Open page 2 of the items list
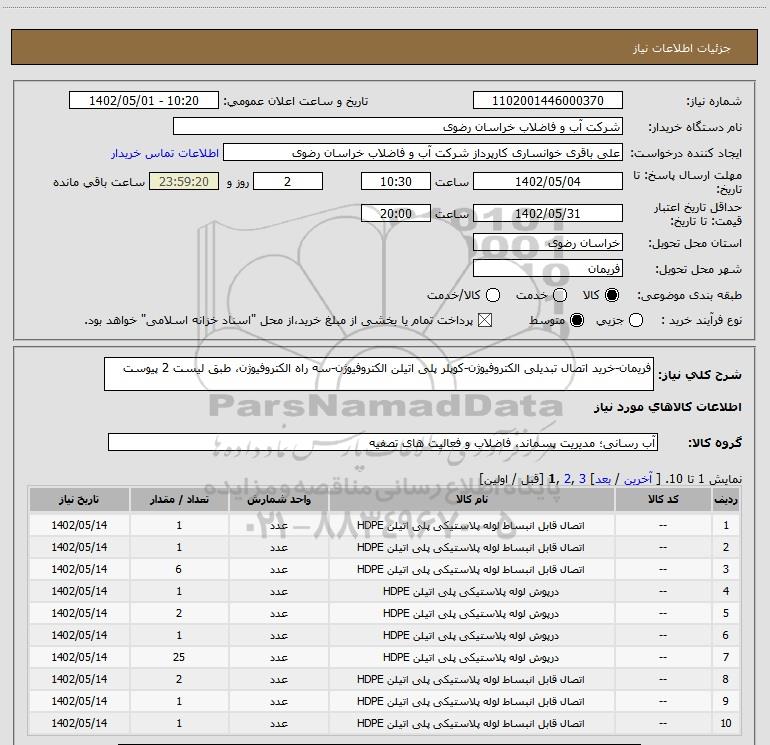The height and width of the screenshot is (745, 770). 568,479
